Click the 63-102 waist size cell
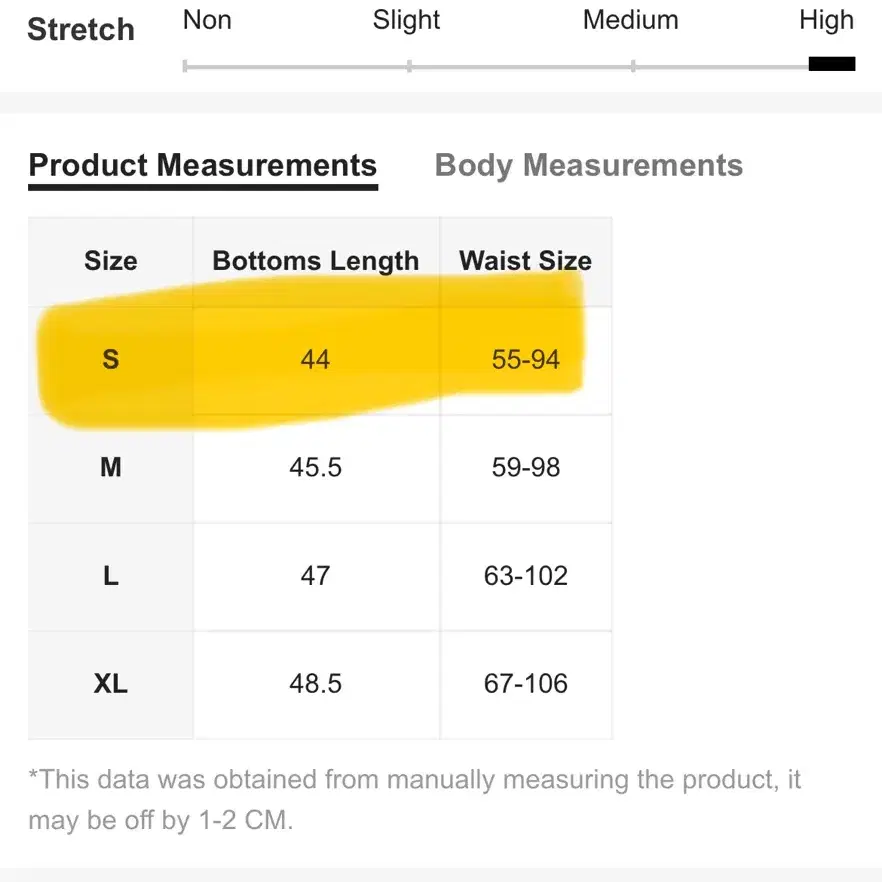882x882 pixels. pyautogui.click(x=525, y=577)
